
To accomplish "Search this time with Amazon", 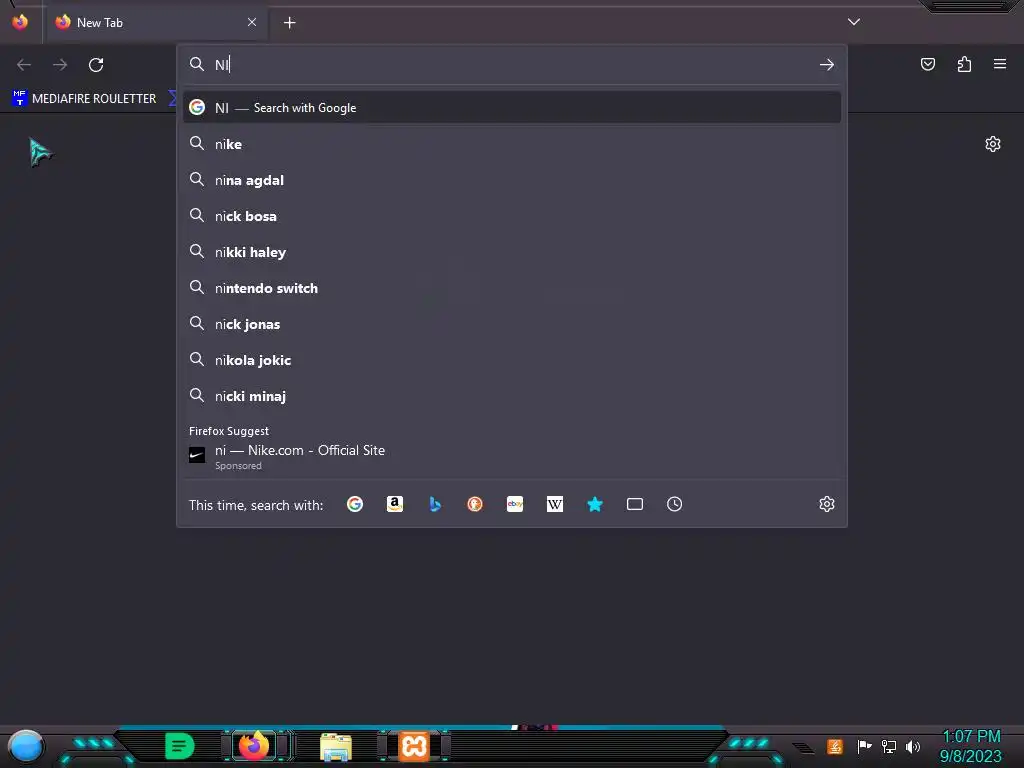I will click(394, 504).
